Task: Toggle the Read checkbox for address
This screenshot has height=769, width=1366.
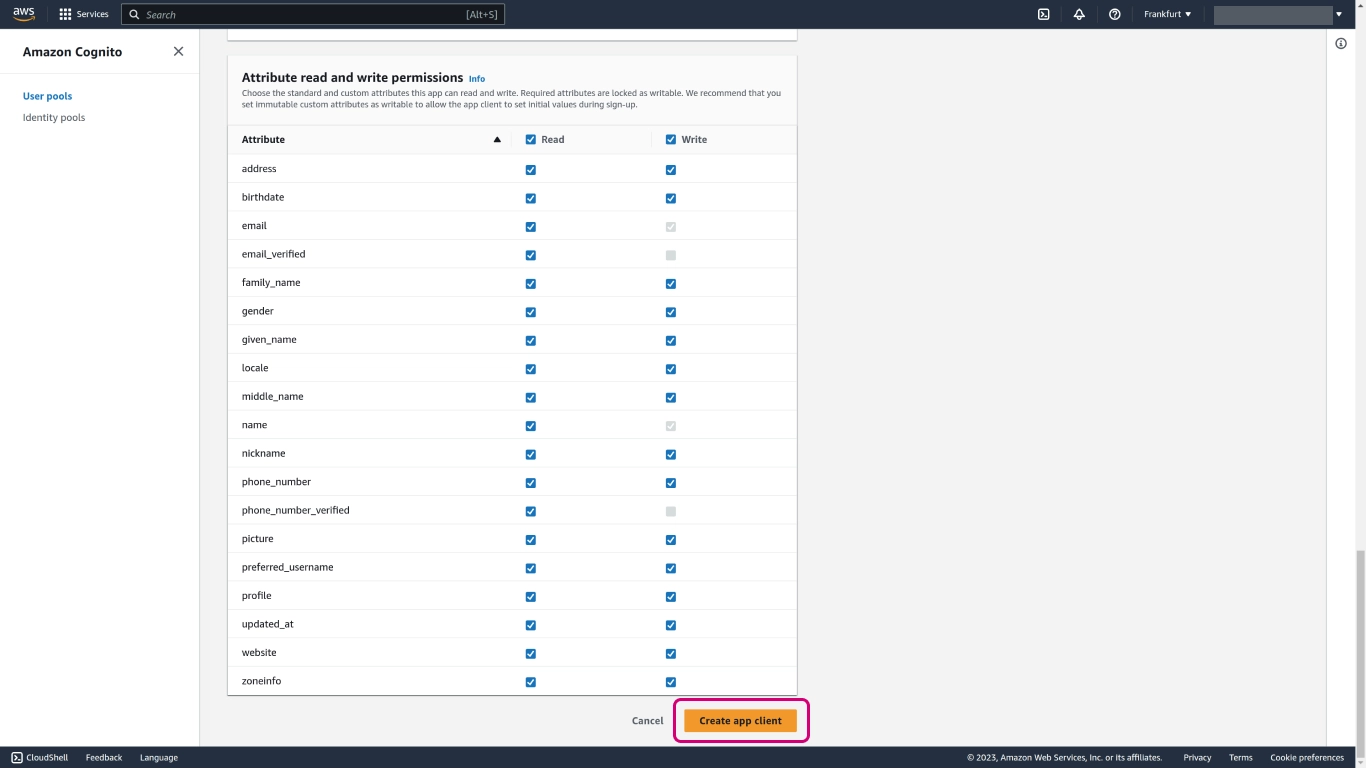Action: click(531, 170)
